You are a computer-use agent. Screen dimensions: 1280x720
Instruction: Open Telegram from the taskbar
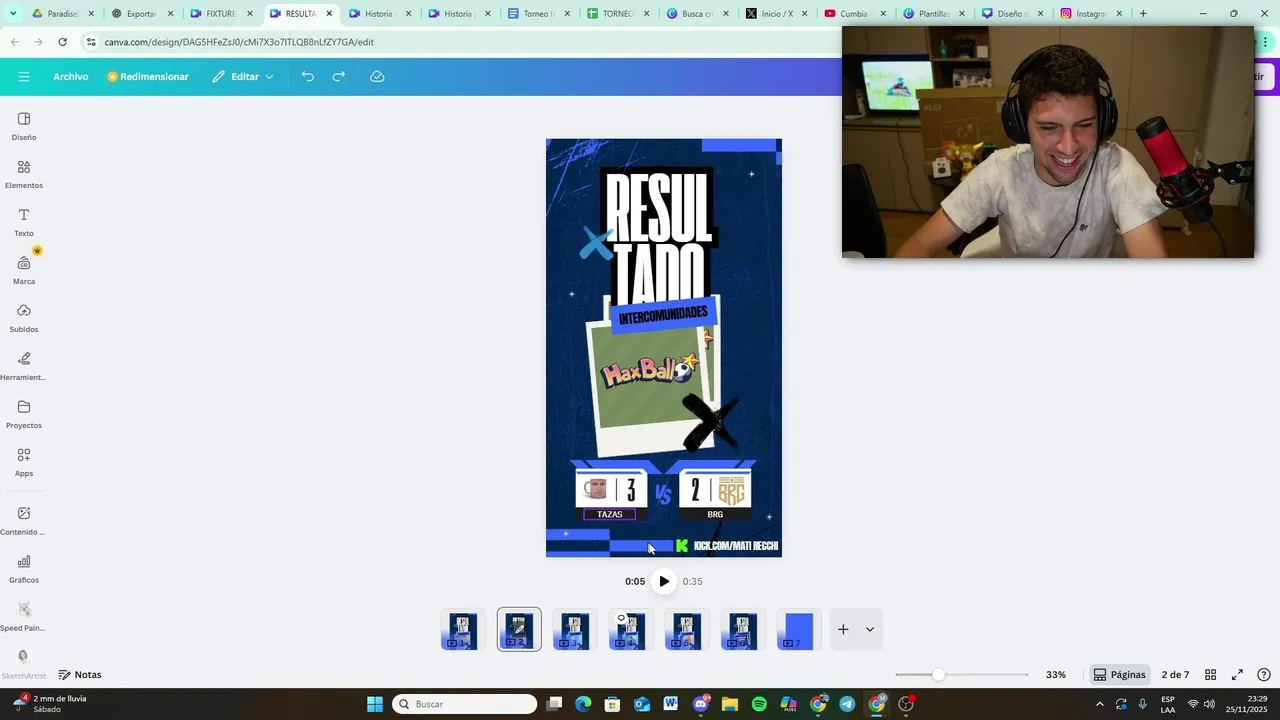click(847, 704)
